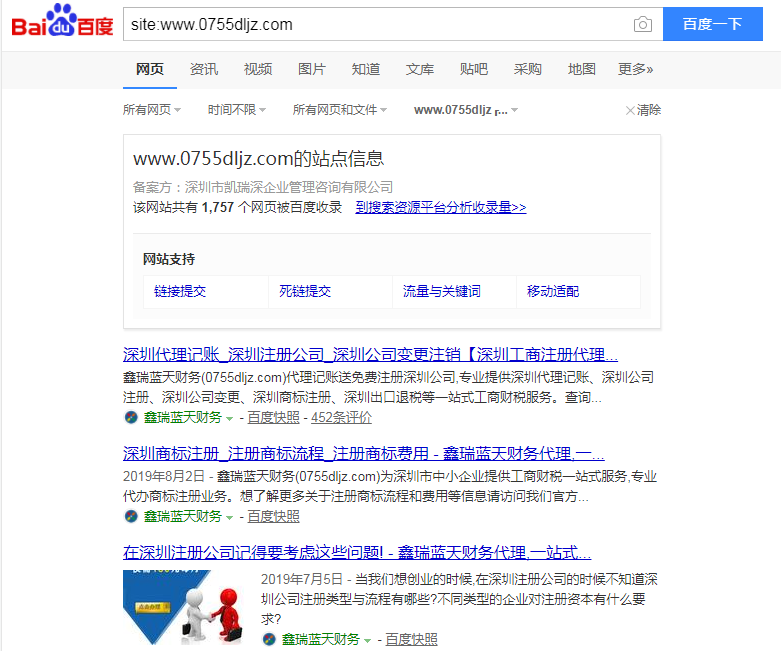This screenshot has width=781, height=651.
Task: Expand arrow after 鑫瑞蓝天财务 in 2019年8月2日 result
Action: click(229, 518)
